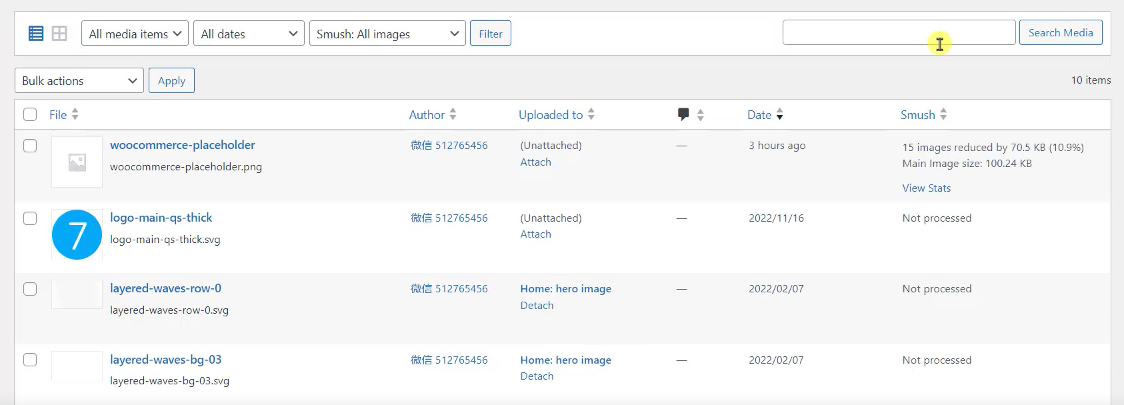Image resolution: width=1124 pixels, height=405 pixels.
Task: Focus the media search input field
Action: (x=898, y=33)
